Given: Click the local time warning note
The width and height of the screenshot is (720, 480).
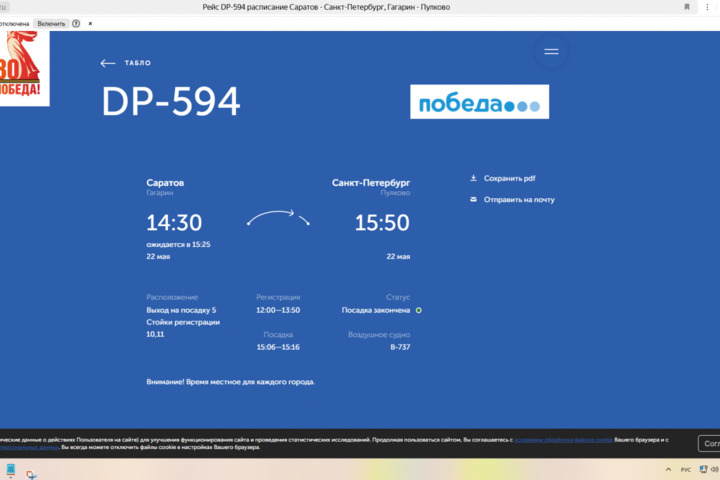Looking at the screenshot, I should pyautogui.click(x=231, y=382).
